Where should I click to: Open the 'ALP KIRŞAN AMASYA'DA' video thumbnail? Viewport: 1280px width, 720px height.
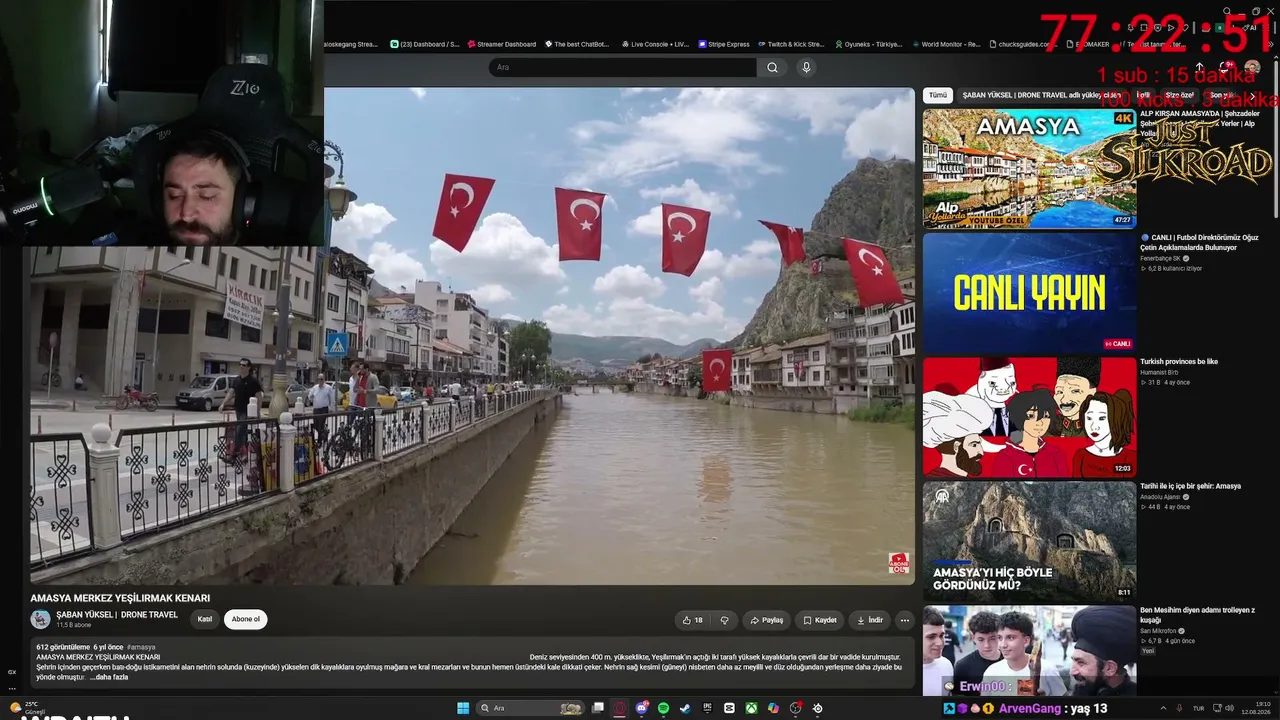[1029, 169]
